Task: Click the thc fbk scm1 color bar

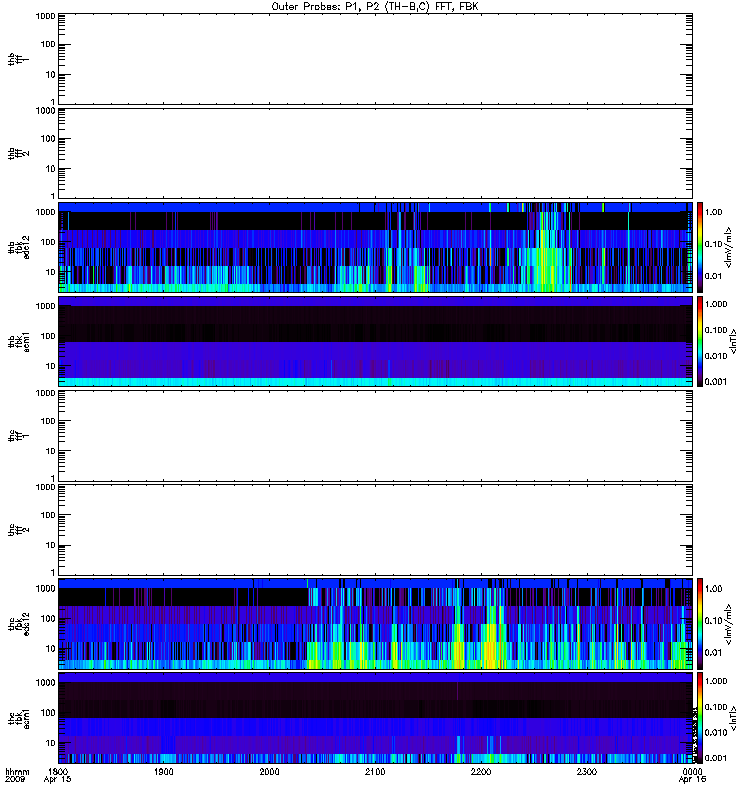Action: [x=700, y=718]
